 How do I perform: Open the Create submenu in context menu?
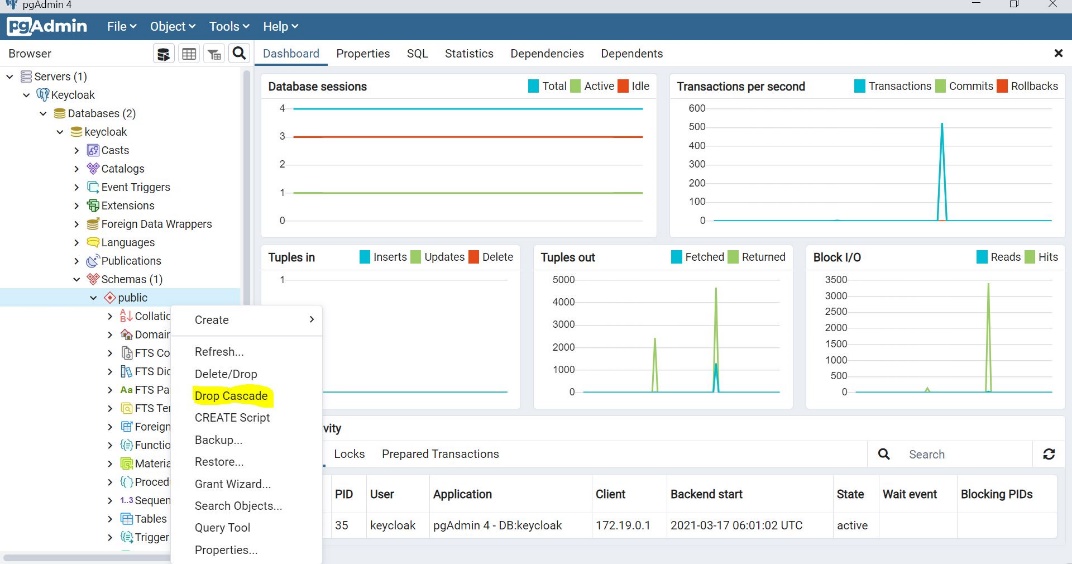(x=247, y=320)
